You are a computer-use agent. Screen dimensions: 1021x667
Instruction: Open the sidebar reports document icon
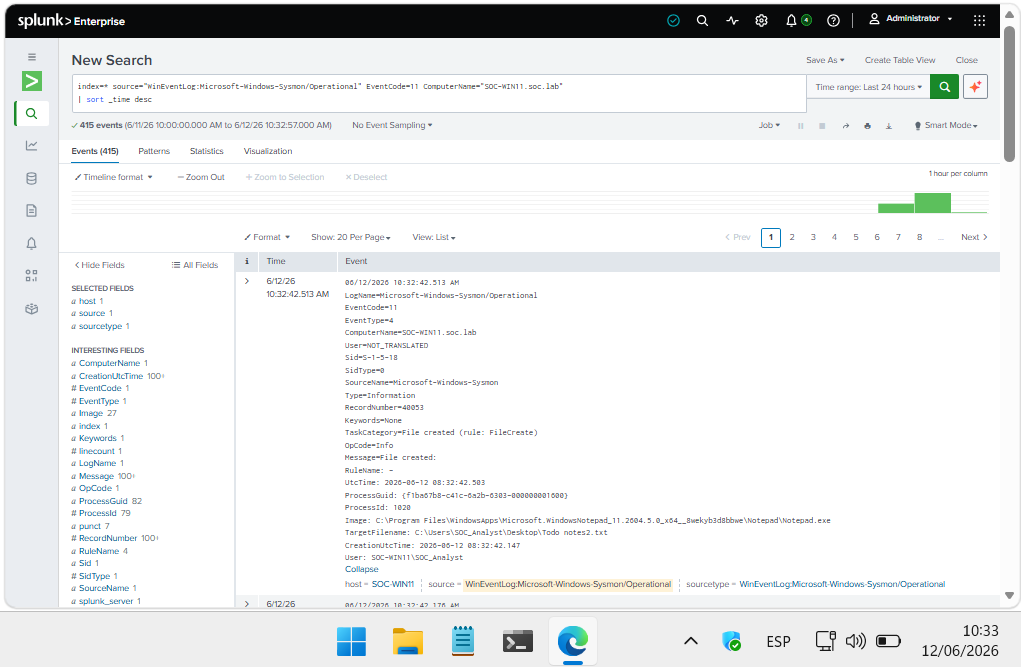pyautogui.click(x=31, y=210)
